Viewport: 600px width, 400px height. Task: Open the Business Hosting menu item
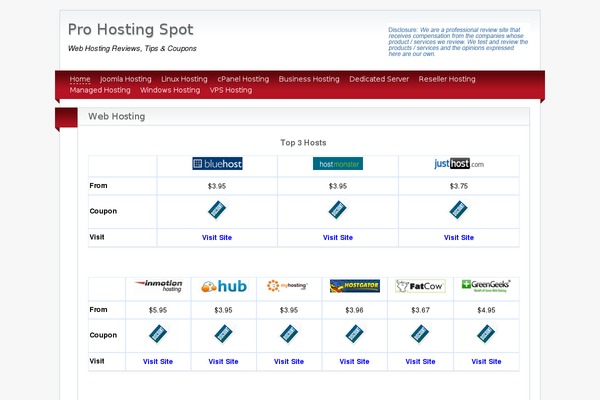[309, 79]
